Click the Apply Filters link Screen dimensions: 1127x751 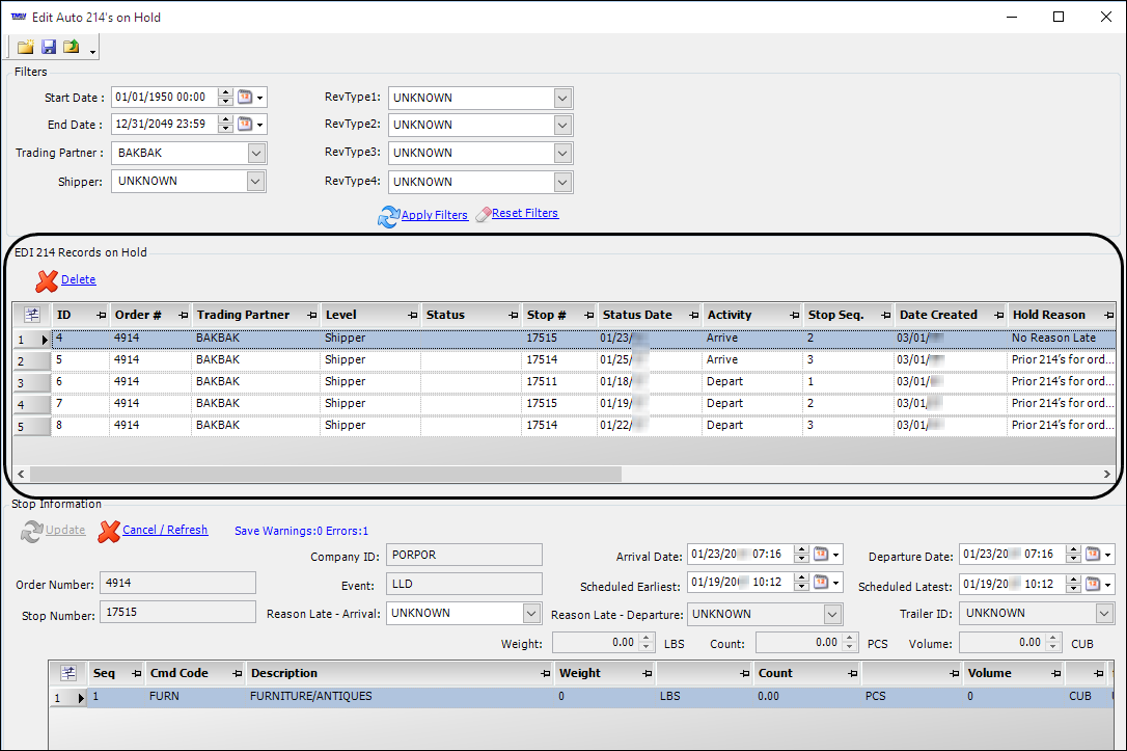point(434,215)
